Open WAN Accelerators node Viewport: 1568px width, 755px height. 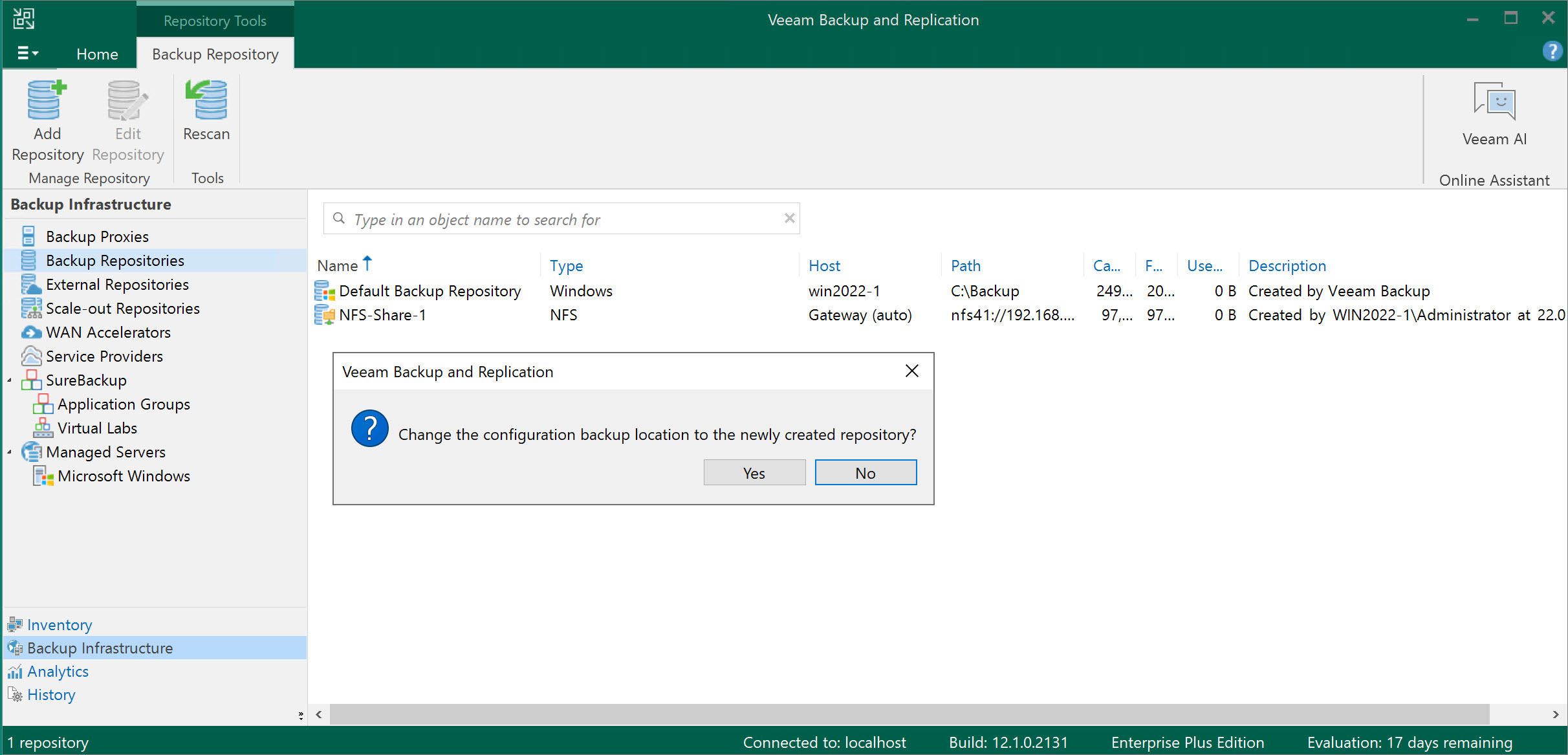[107, 332]
